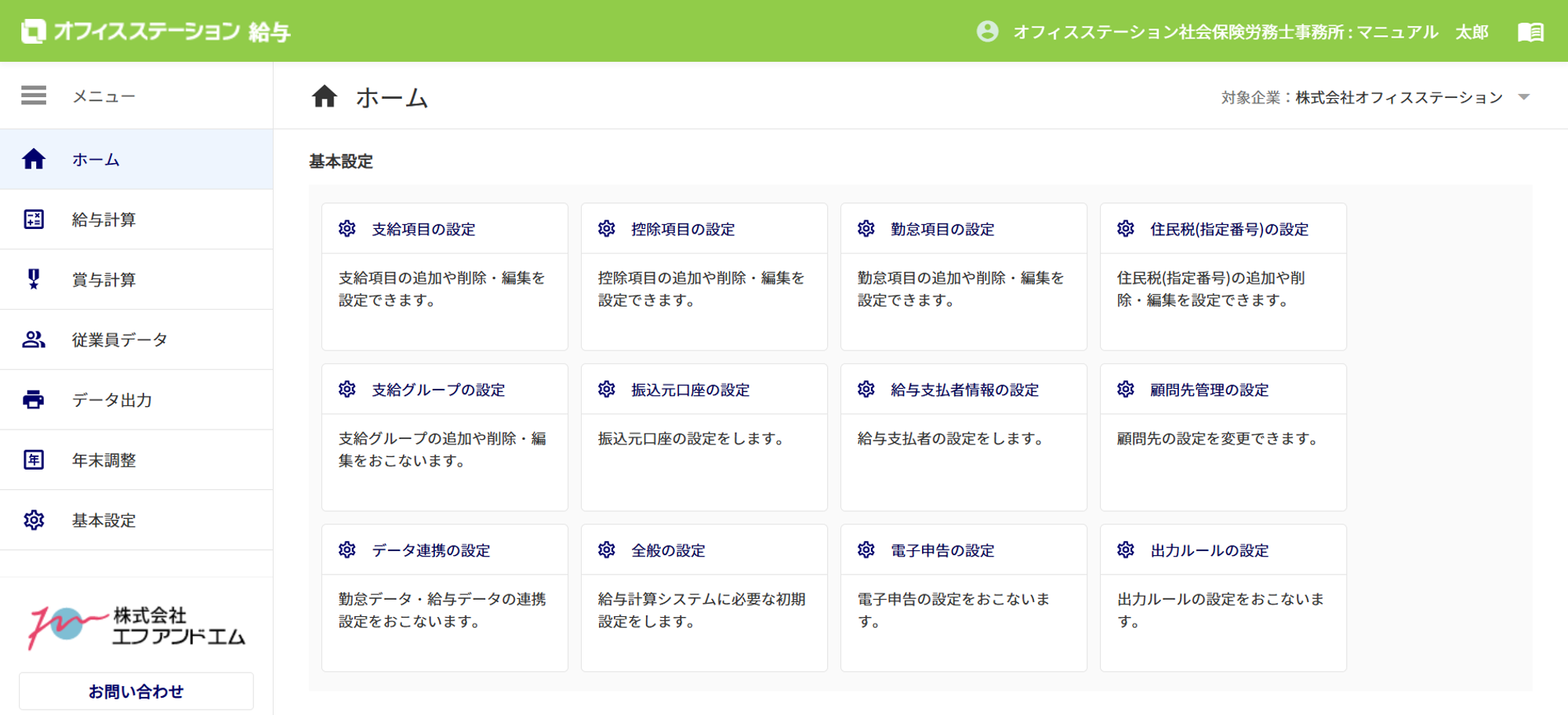The image size is (1568, 715).
Task: Open the 顧問先管理の設定 link
Action: click(x=1209, y=390)
